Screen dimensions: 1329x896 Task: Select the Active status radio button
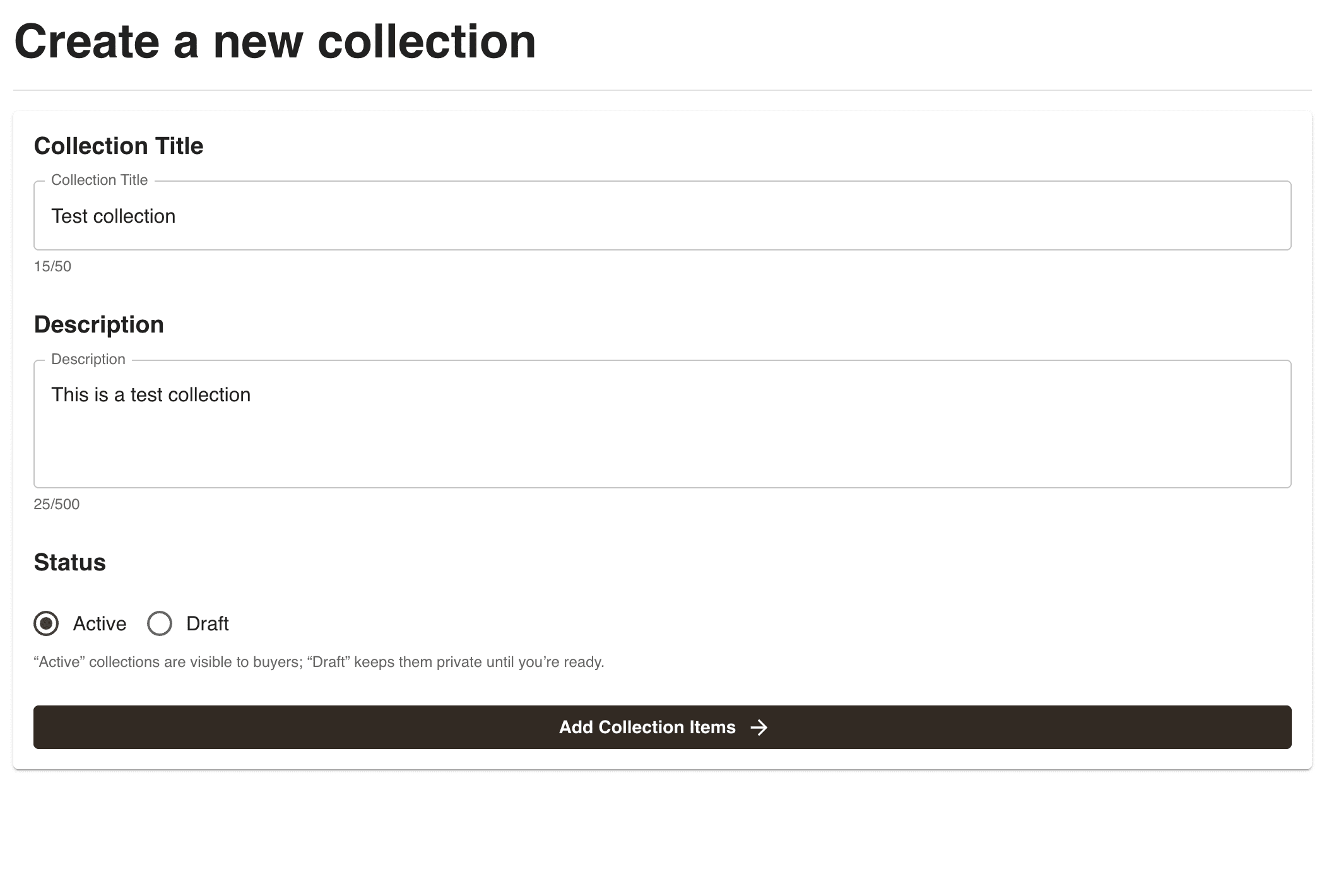[x=46, y=623]
